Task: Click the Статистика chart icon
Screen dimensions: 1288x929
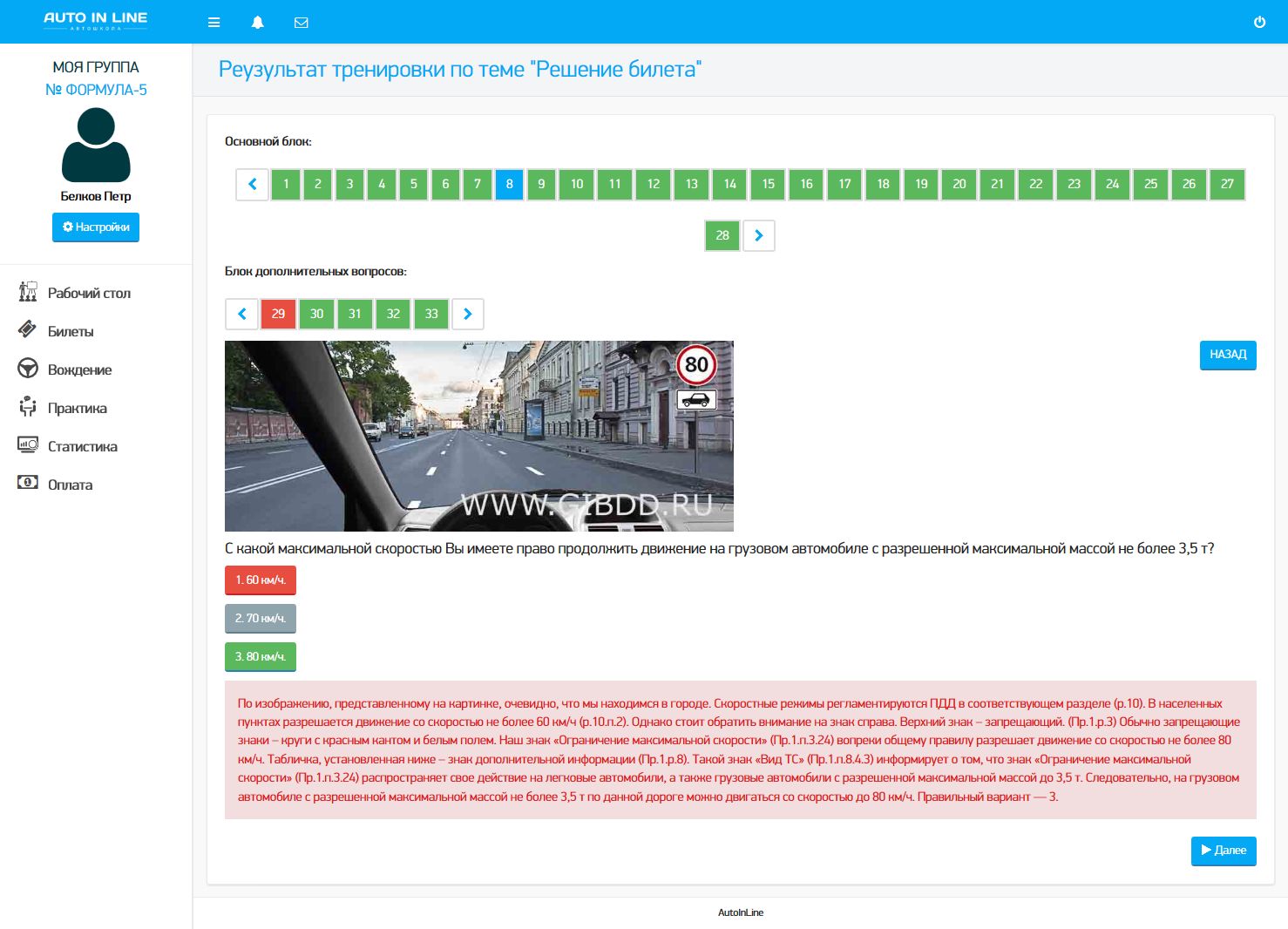Action: pos(28,445)
